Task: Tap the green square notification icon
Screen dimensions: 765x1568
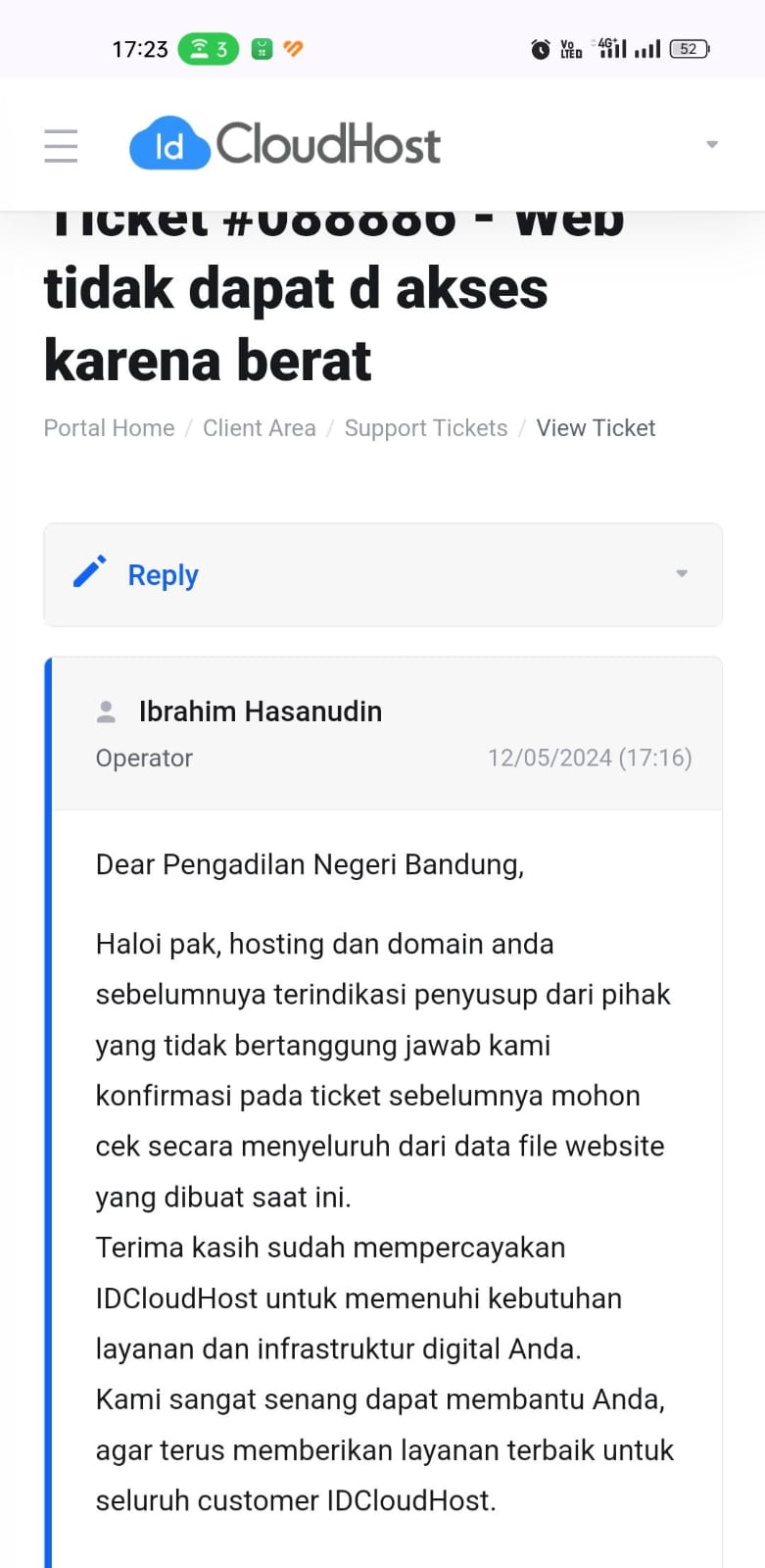Action: (262, 49)
